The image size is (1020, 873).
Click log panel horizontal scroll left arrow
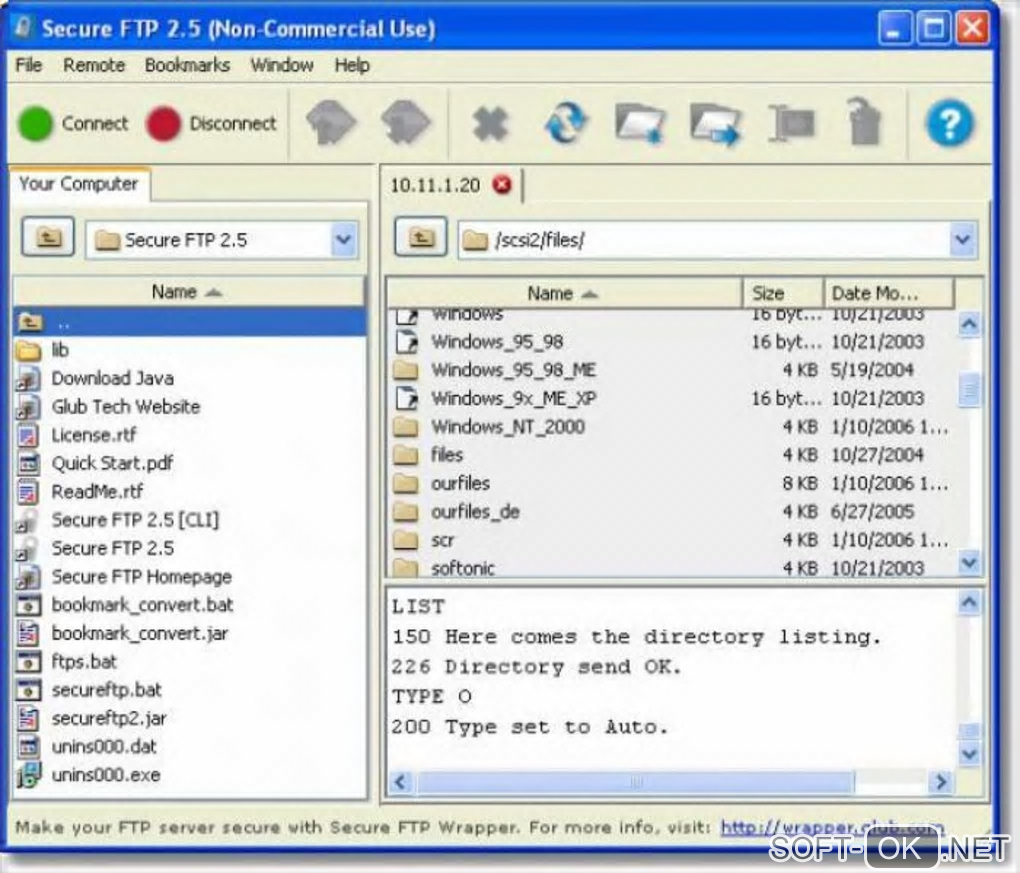coord(401,782)
